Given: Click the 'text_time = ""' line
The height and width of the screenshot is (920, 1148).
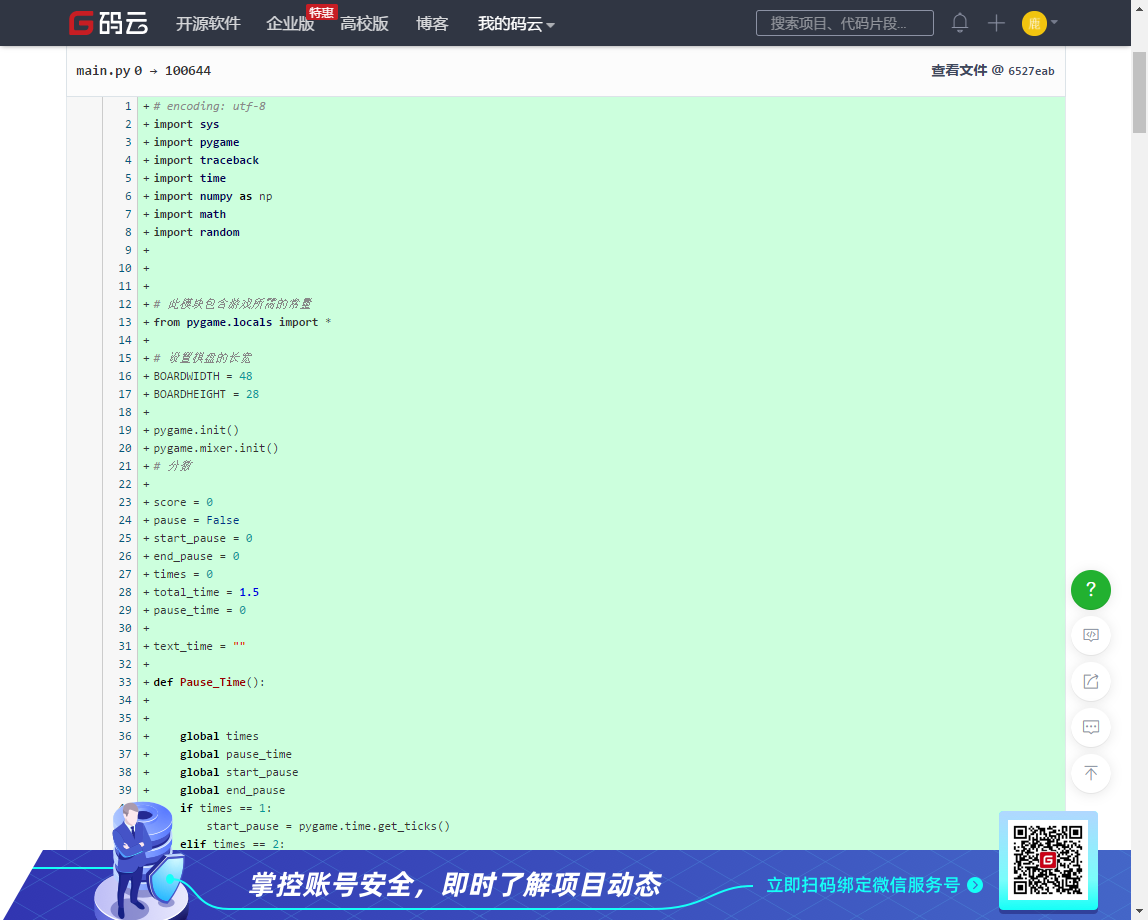Looking at the screenshot, I should tap(199, 646).
